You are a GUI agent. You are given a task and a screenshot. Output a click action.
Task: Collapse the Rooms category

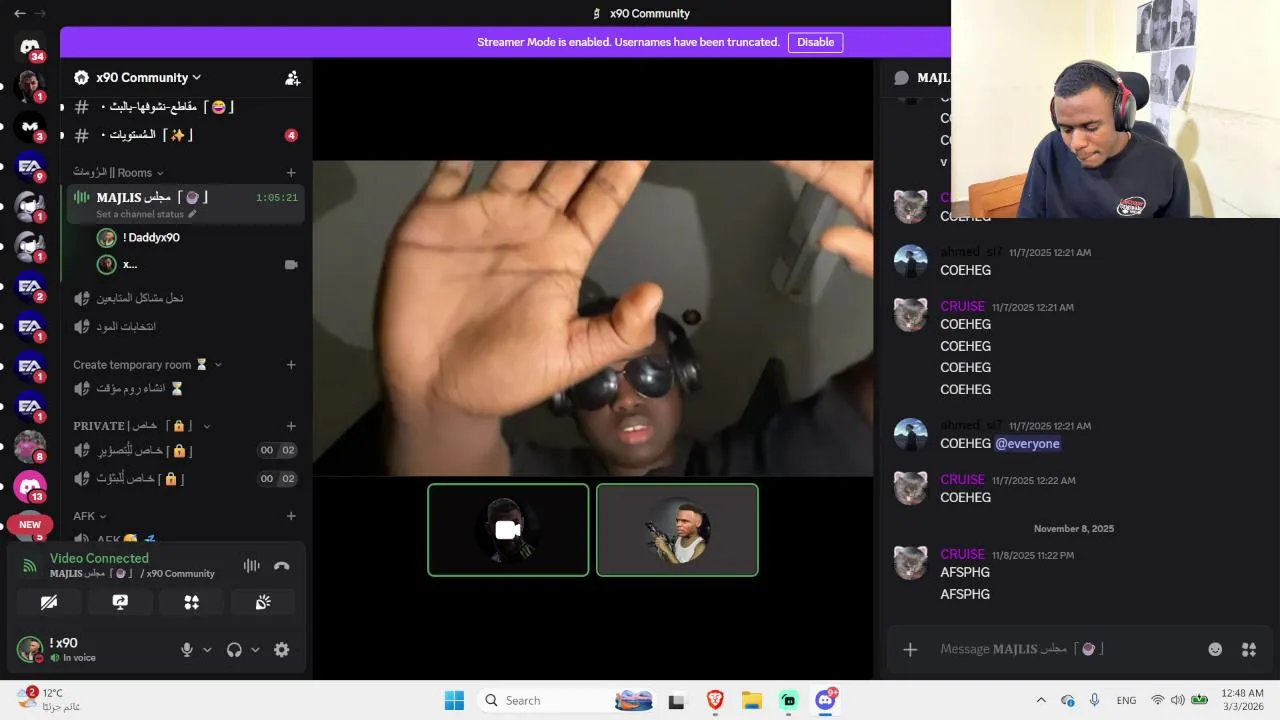[118, 173]
